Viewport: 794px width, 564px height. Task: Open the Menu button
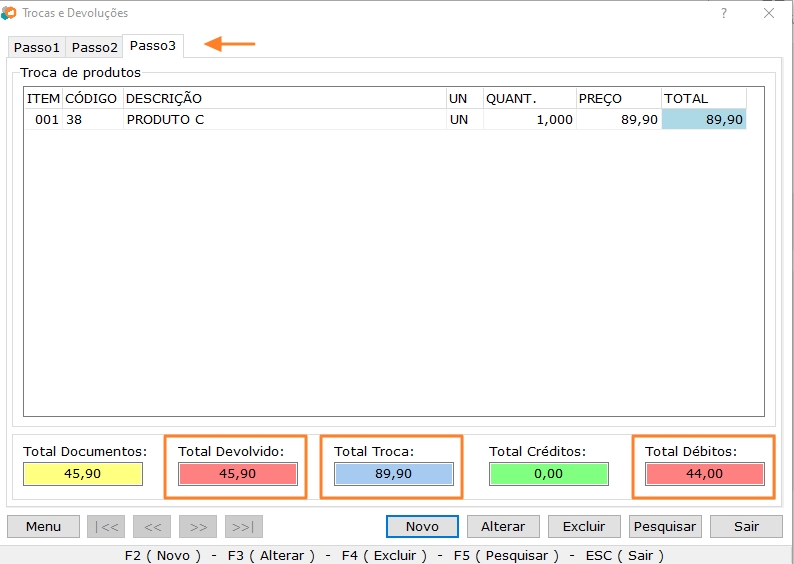click(x=43, y=526)
